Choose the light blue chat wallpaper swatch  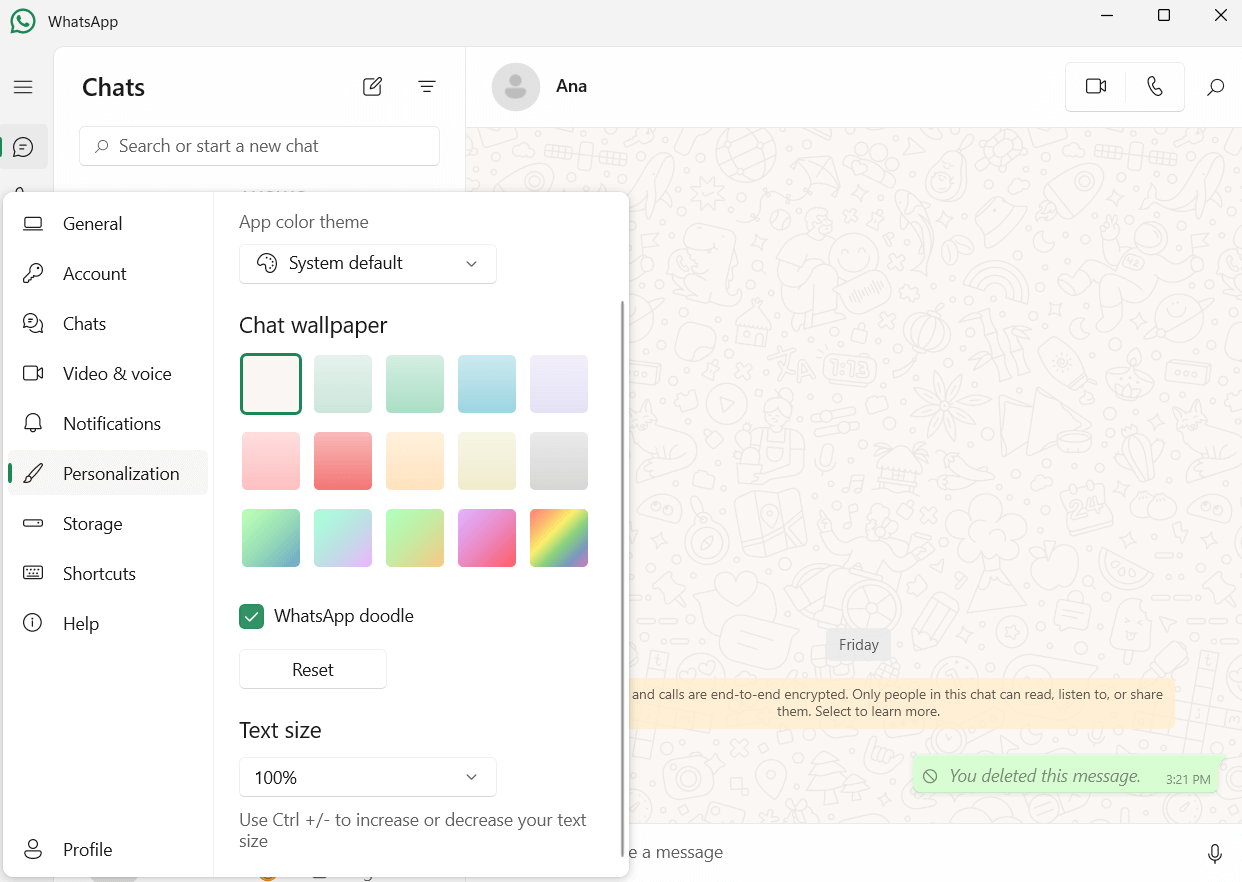(x=487, y=384)
